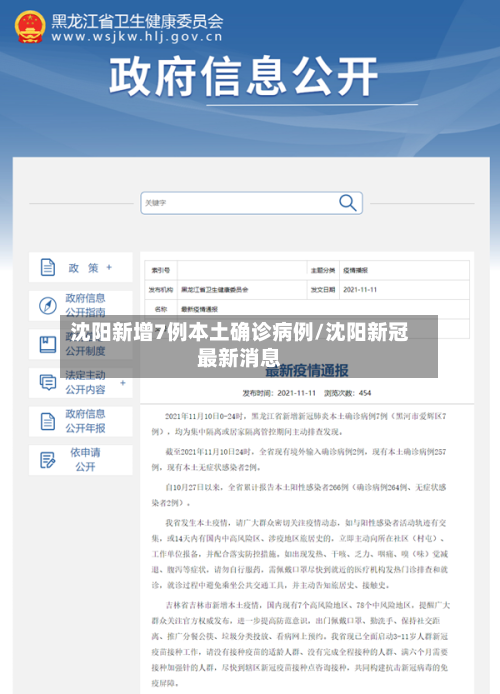Click the 最新疫情通报 article title
The height and width of the screenshot is (694, 500).
click(307, 370)
